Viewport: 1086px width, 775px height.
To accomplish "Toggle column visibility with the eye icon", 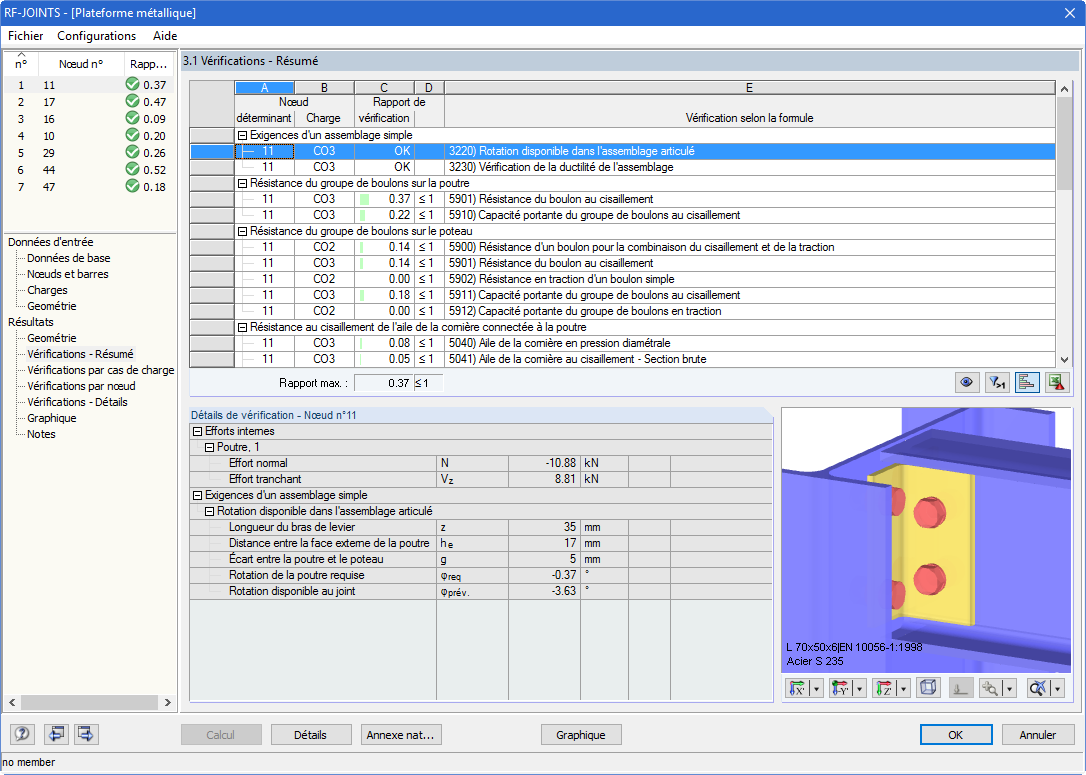I will click(966, 382).
